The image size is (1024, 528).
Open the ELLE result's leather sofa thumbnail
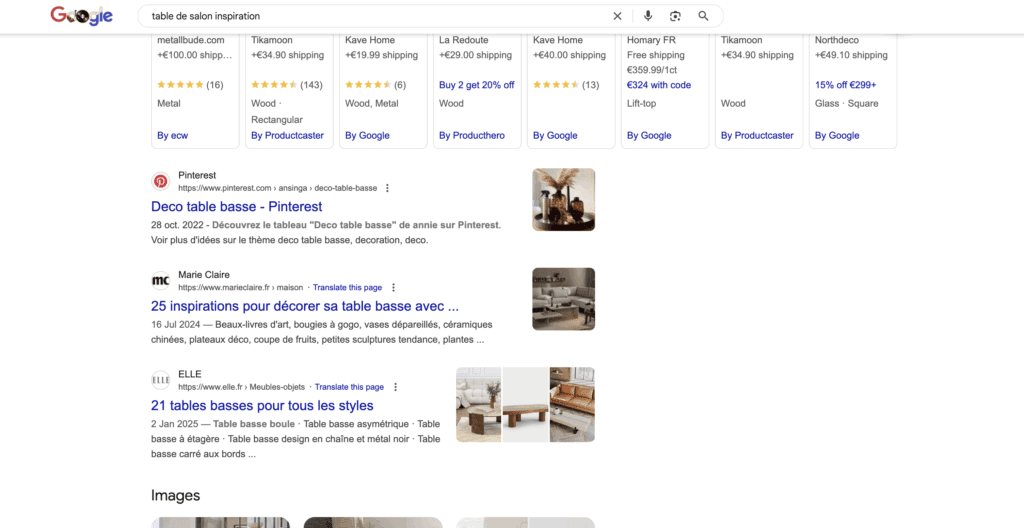(573, 404)
